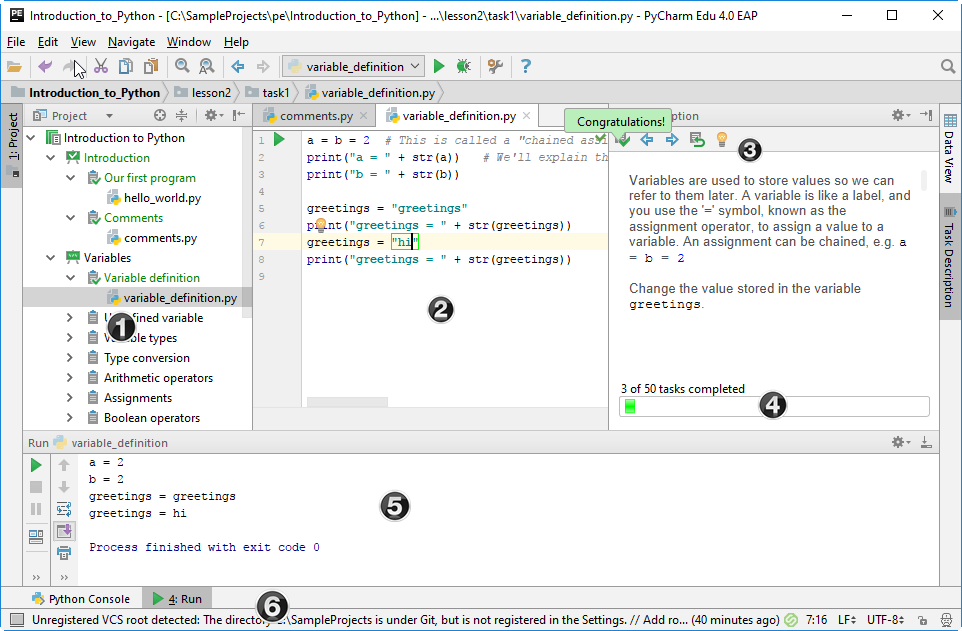
Task: Toggle Scroll to End in Run panel
Action: 64,531
